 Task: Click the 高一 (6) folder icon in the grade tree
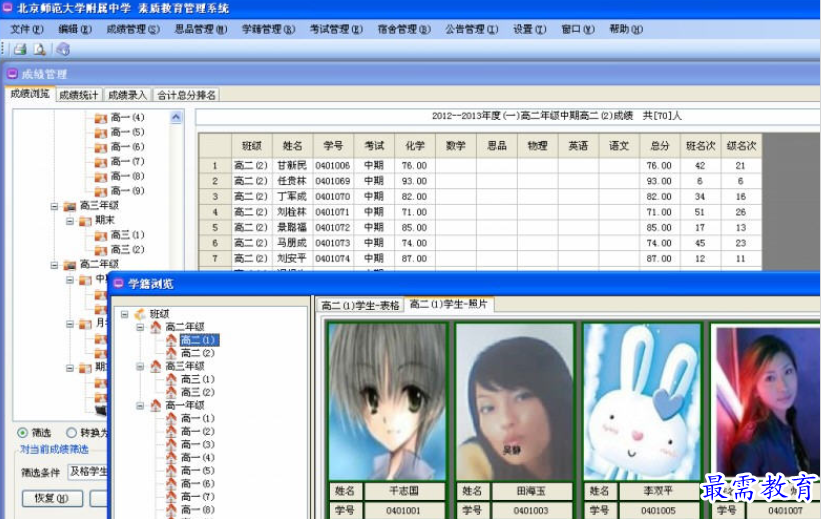pos(101,147)
